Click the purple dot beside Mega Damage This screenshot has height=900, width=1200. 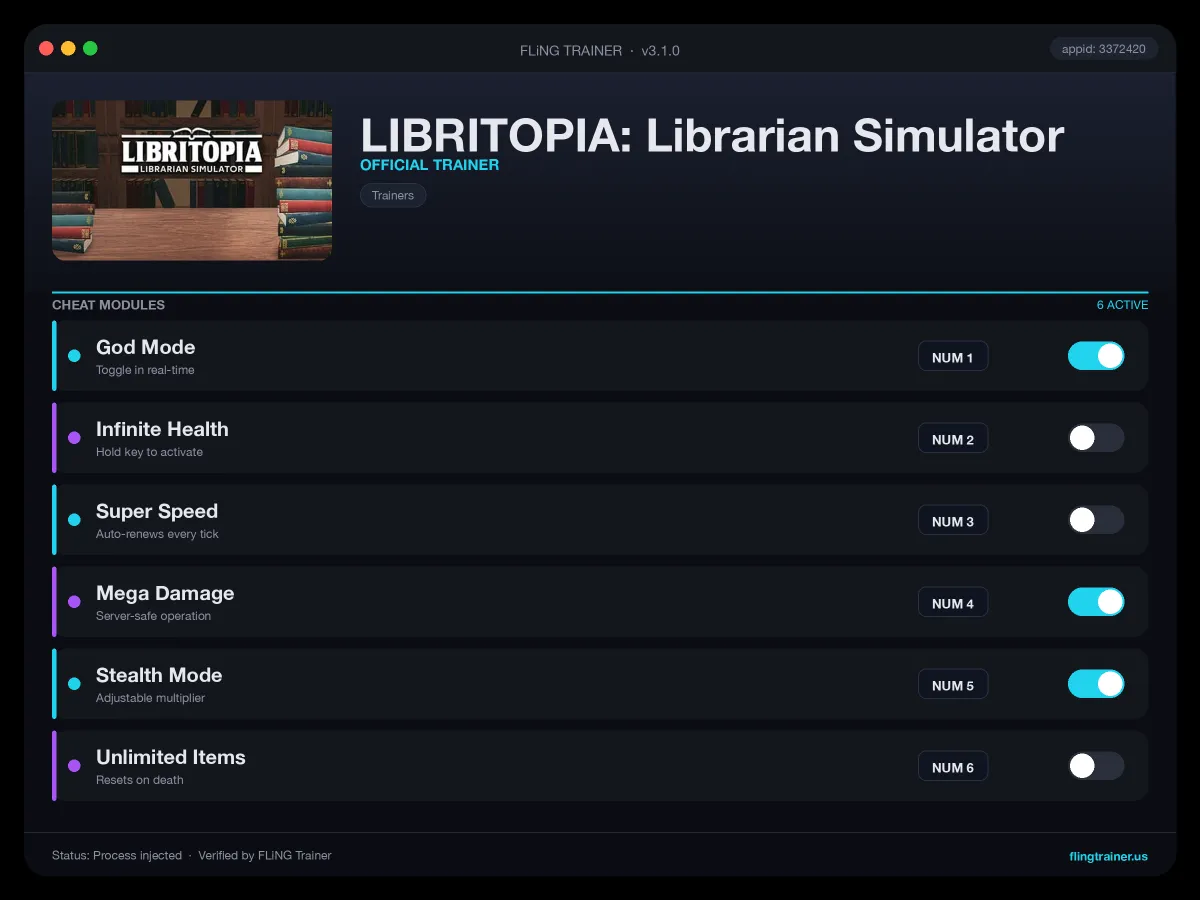pyautogui.click(x=74, y=602)
